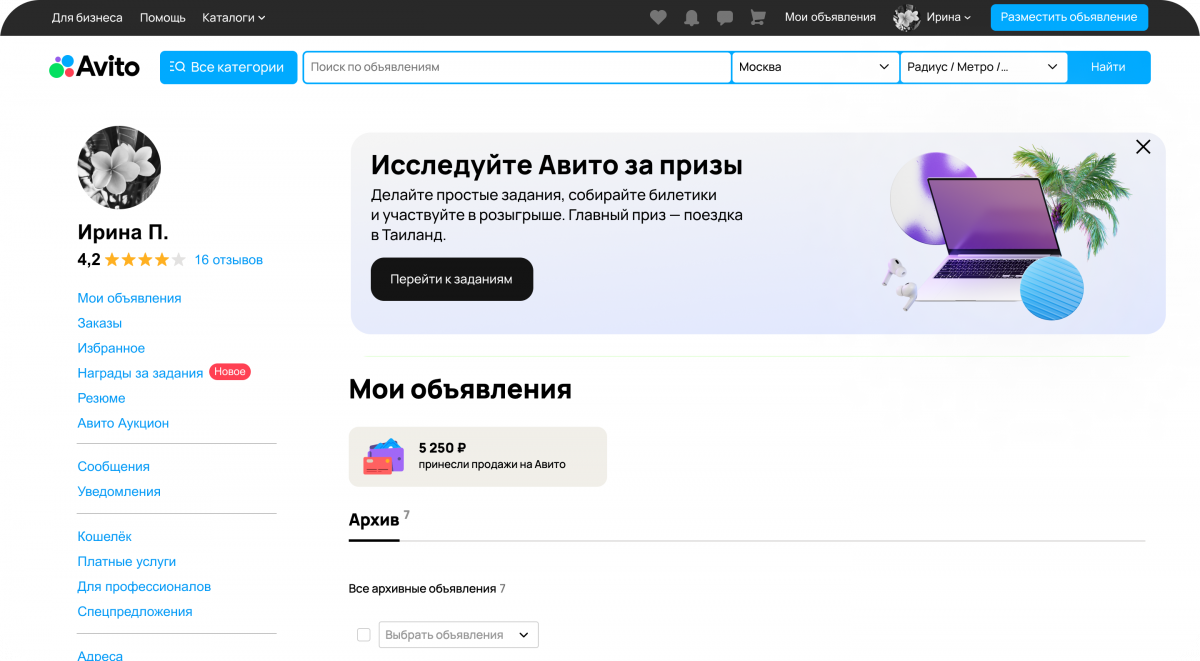This screenshot has height=661, width=1200.
Task: Click large profile photo of Ирина П.
Action: pyautogui.click(x=119, y=167)
